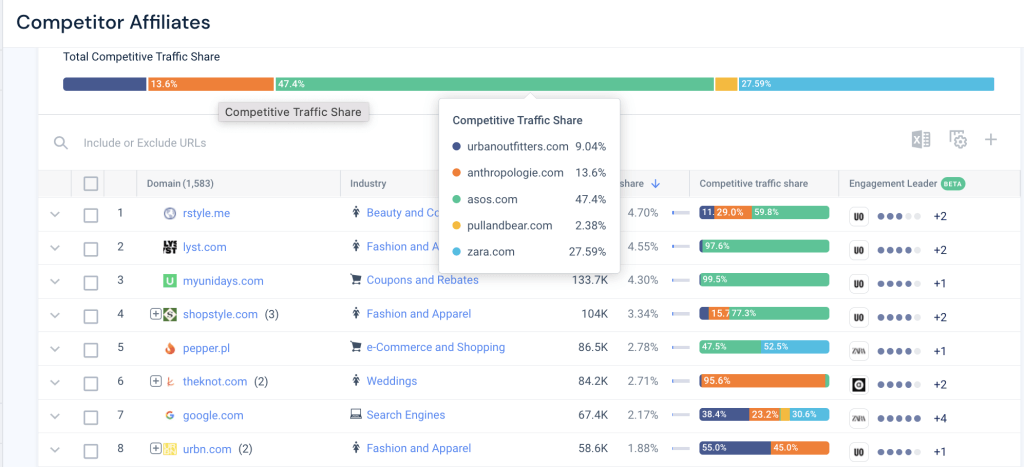1024x467 pixels.
Task: Expand row 2 chevron for lyst.com
Action: (55, 248)
